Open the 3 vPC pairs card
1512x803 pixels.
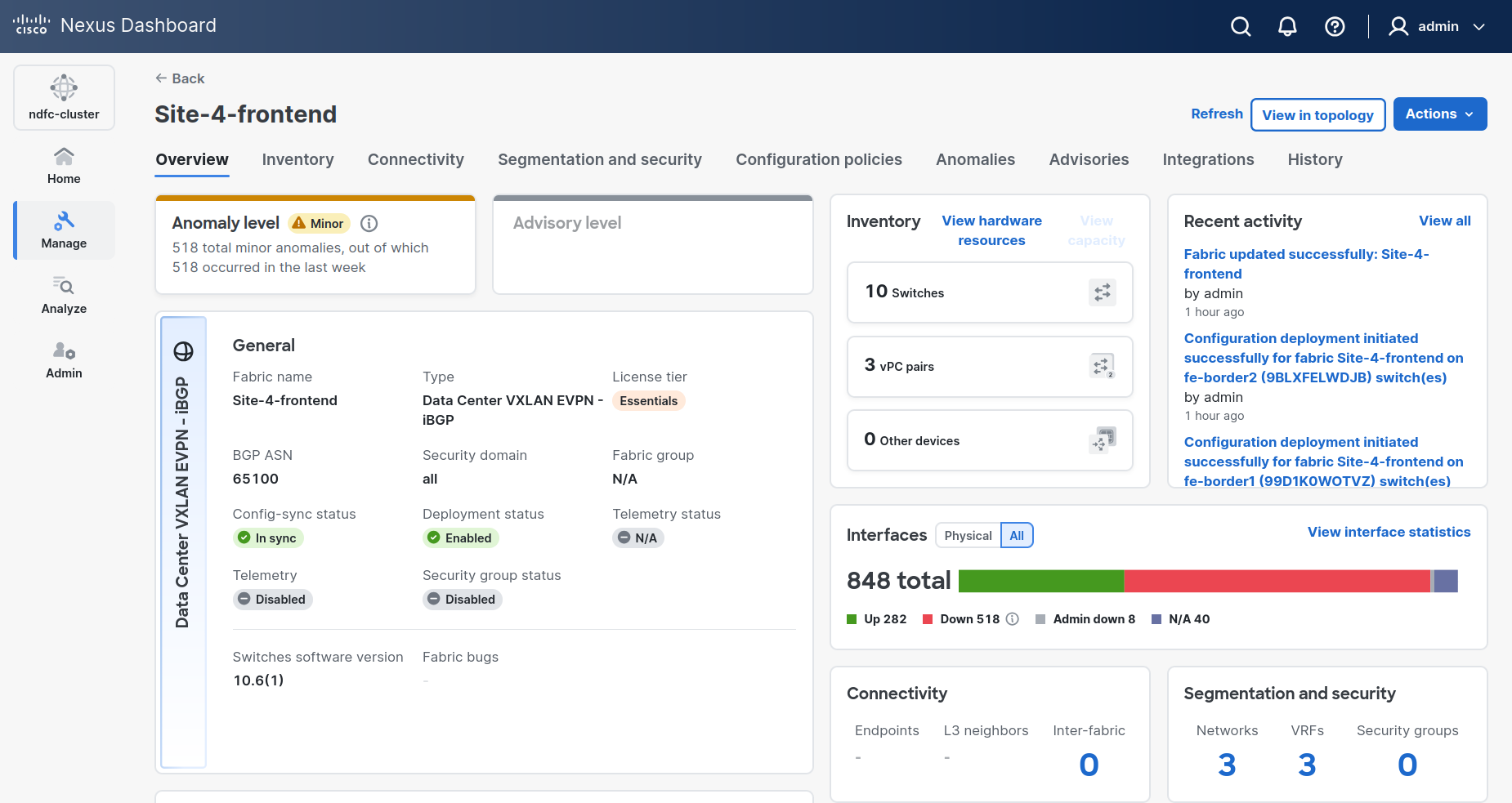(x=990, y=367)
